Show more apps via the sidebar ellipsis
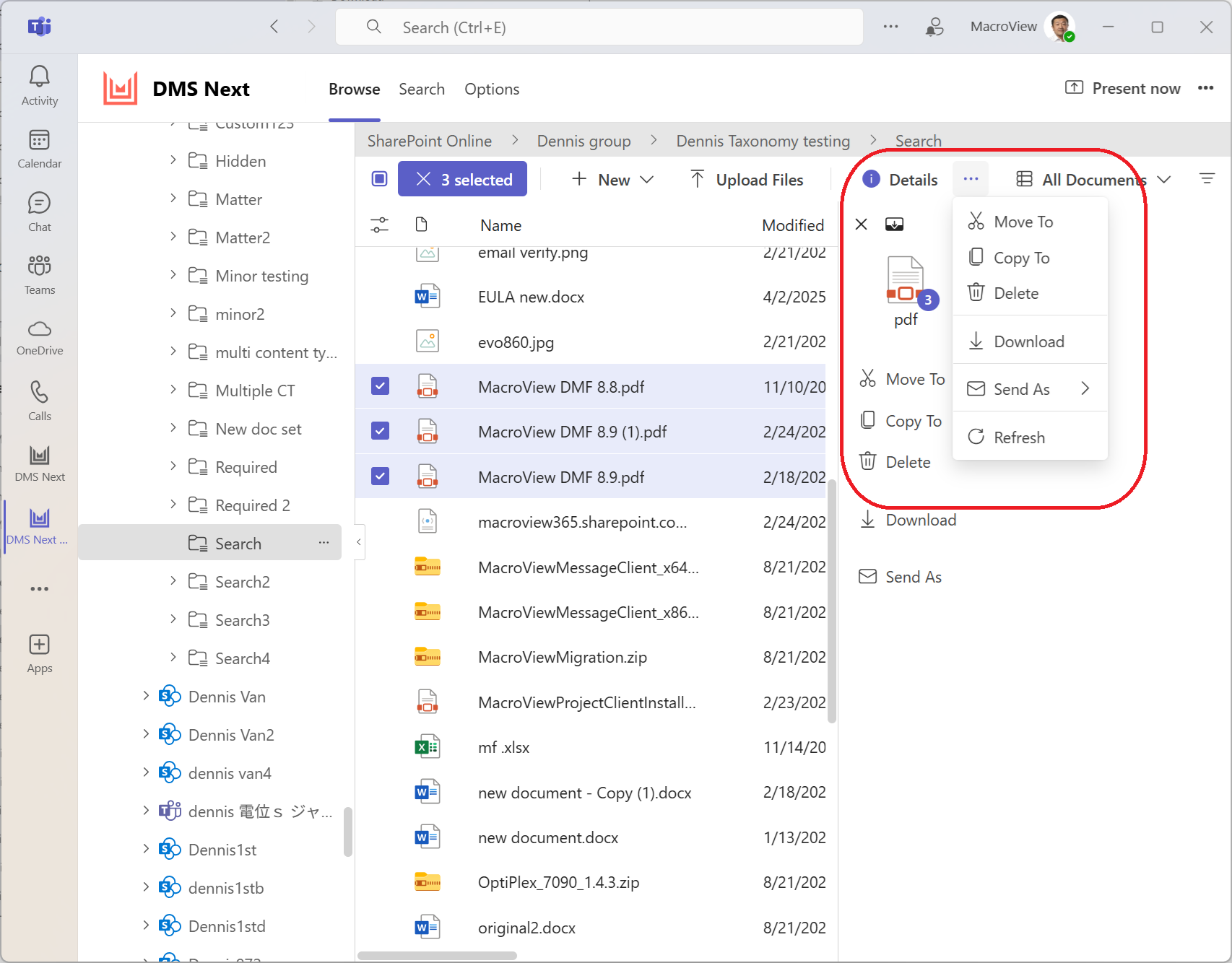Screen dimensions: 1232x963 (x=39, y=589)
